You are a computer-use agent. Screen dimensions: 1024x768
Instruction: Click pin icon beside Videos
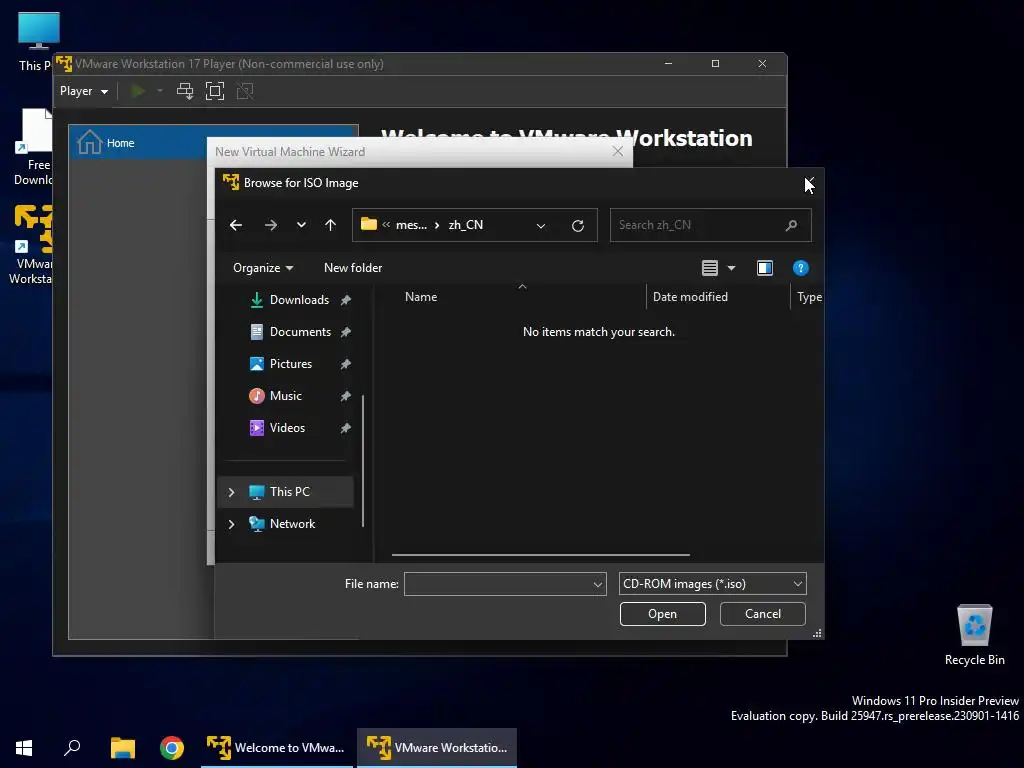coord(345,428)
